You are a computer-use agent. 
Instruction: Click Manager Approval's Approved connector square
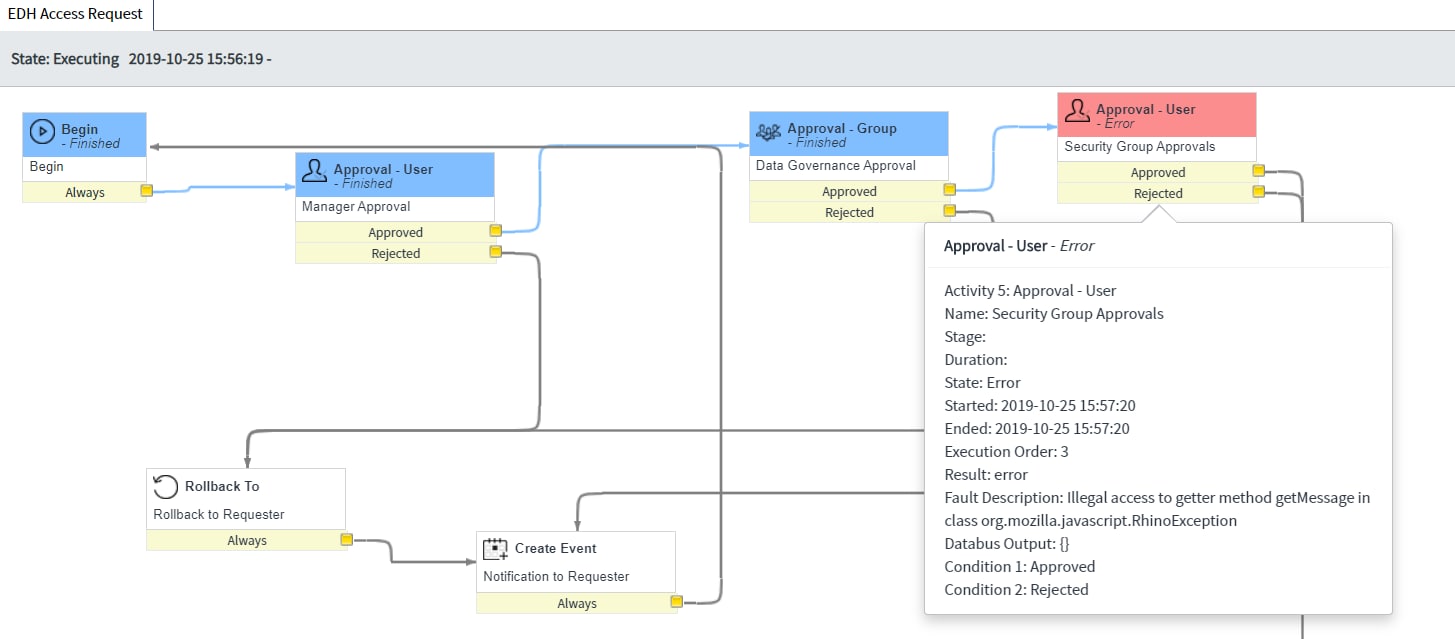pyautogui.click(x=495, y=232)
